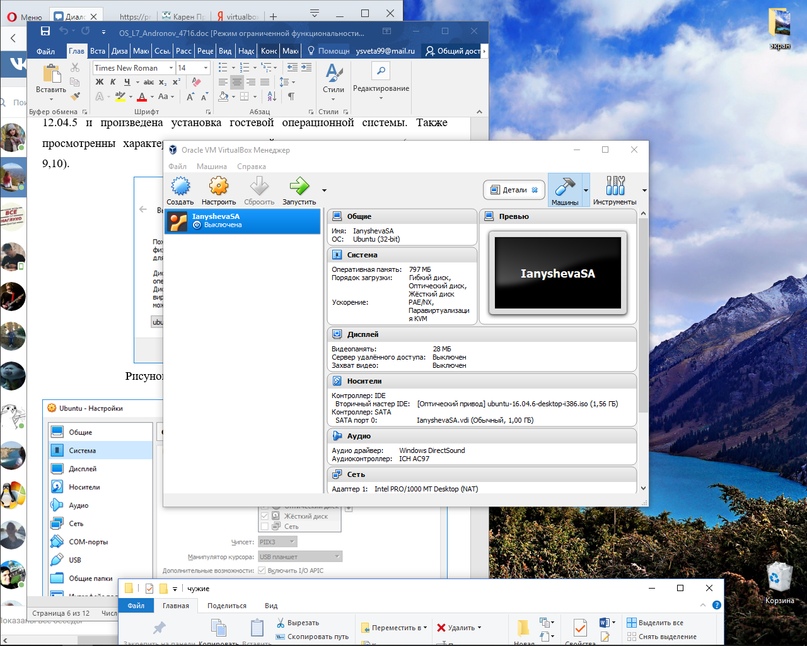Screen dimensions: 807x646
Task: Switch to Поделиться tab in Explorer
Action: pos(227,605)
